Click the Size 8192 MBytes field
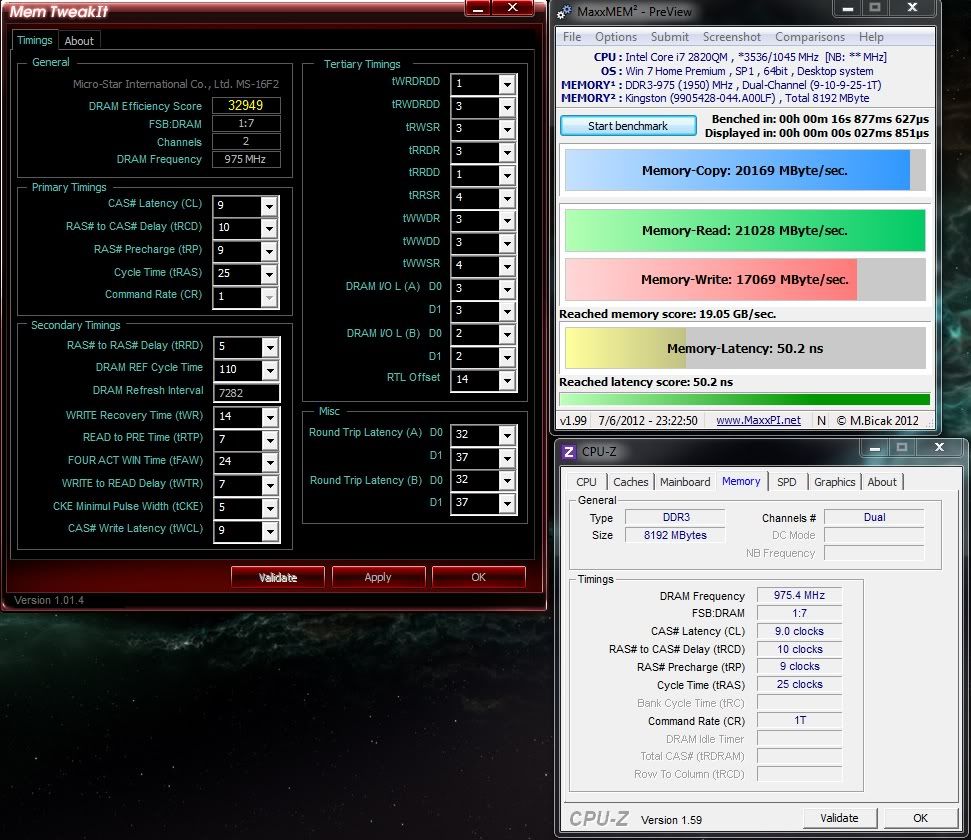 675,535
